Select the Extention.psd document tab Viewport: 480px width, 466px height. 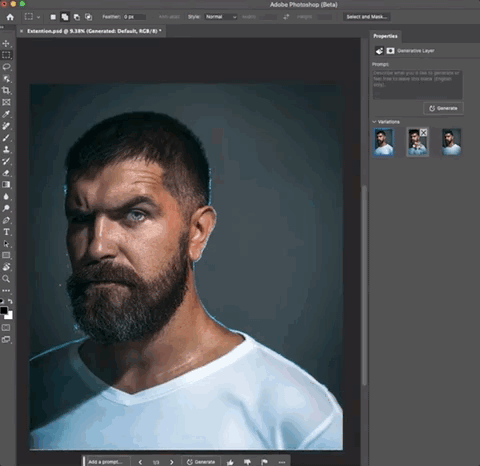[x=94, y=31]
